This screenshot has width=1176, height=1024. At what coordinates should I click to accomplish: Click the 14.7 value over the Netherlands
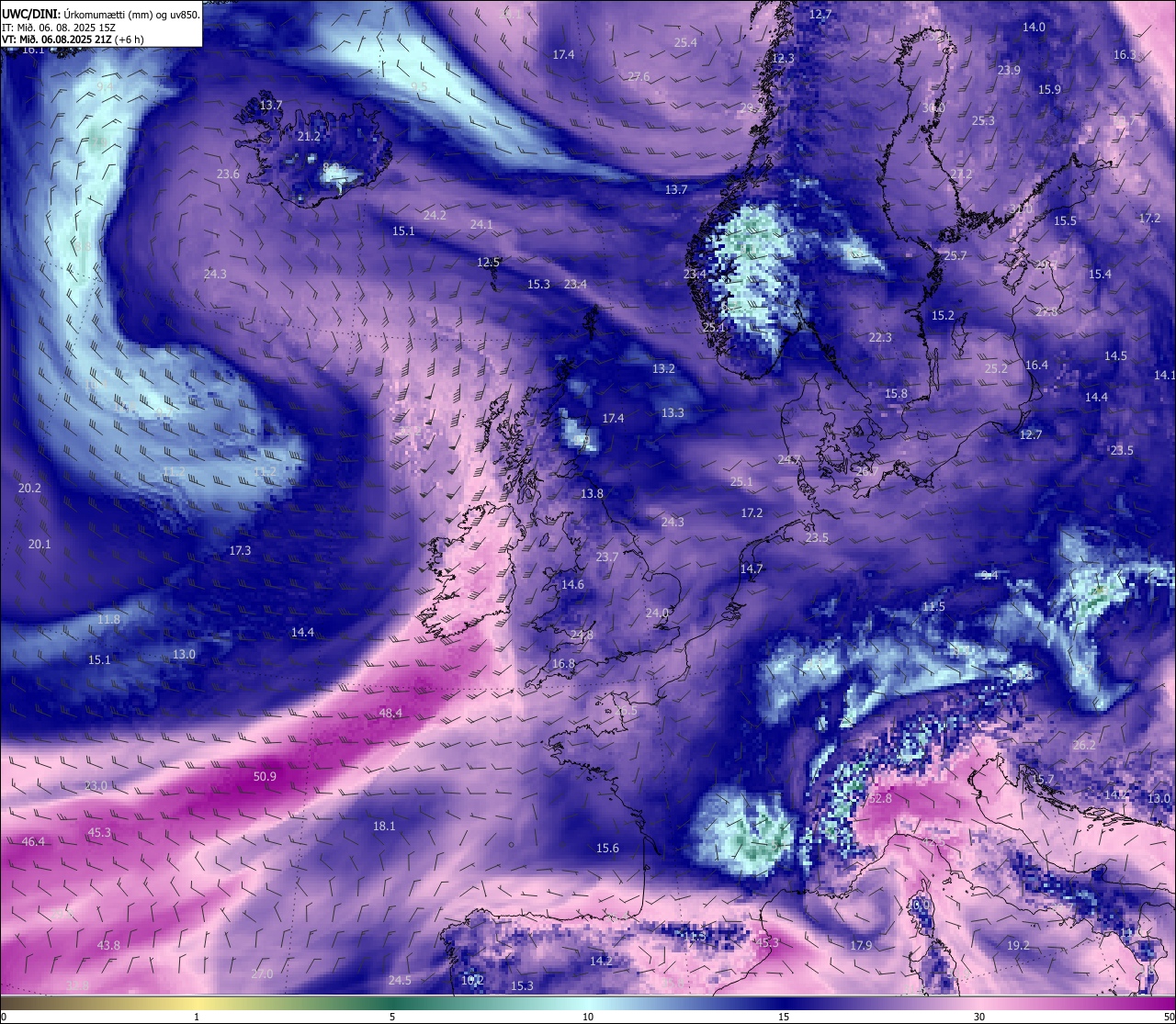[x=752, y=568]
